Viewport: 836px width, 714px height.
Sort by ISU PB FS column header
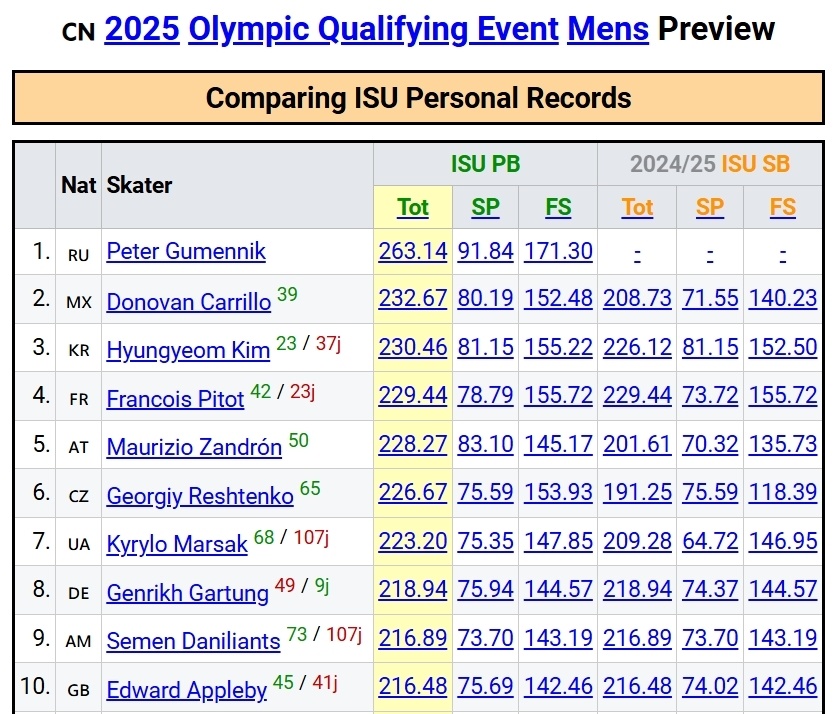pos(558,207)
